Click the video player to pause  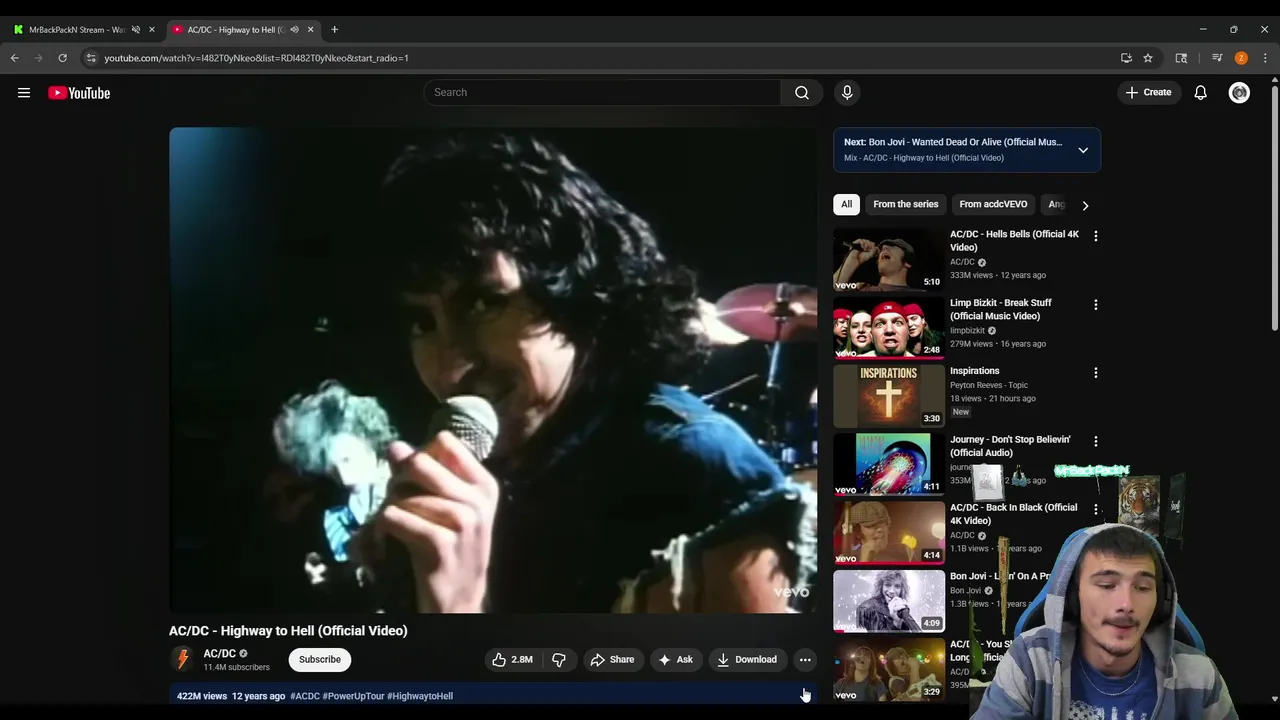coord(493,370)
